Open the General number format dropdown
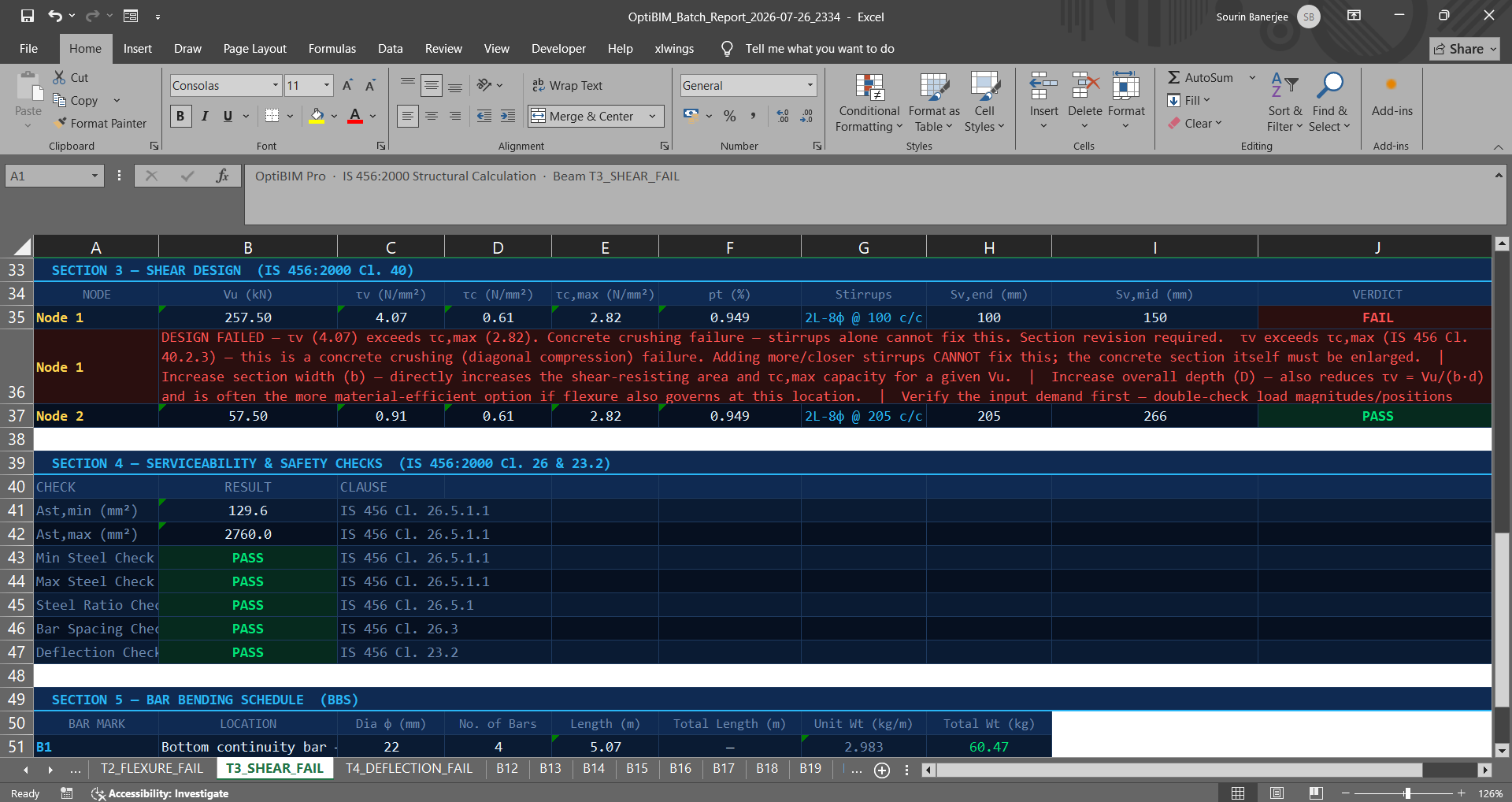 [810, 85]
